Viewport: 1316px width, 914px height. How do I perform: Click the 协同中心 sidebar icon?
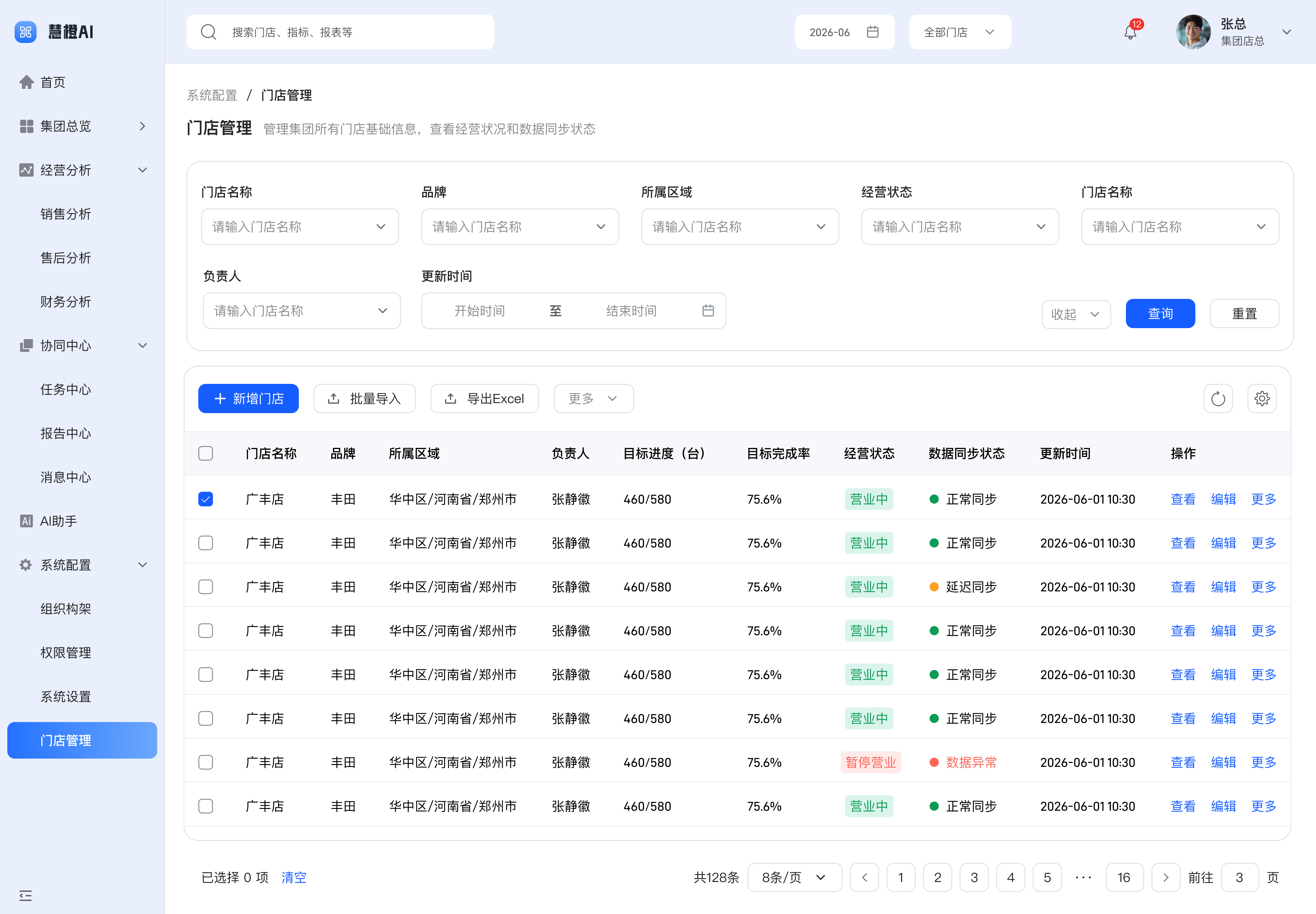[x=26, y=345]
